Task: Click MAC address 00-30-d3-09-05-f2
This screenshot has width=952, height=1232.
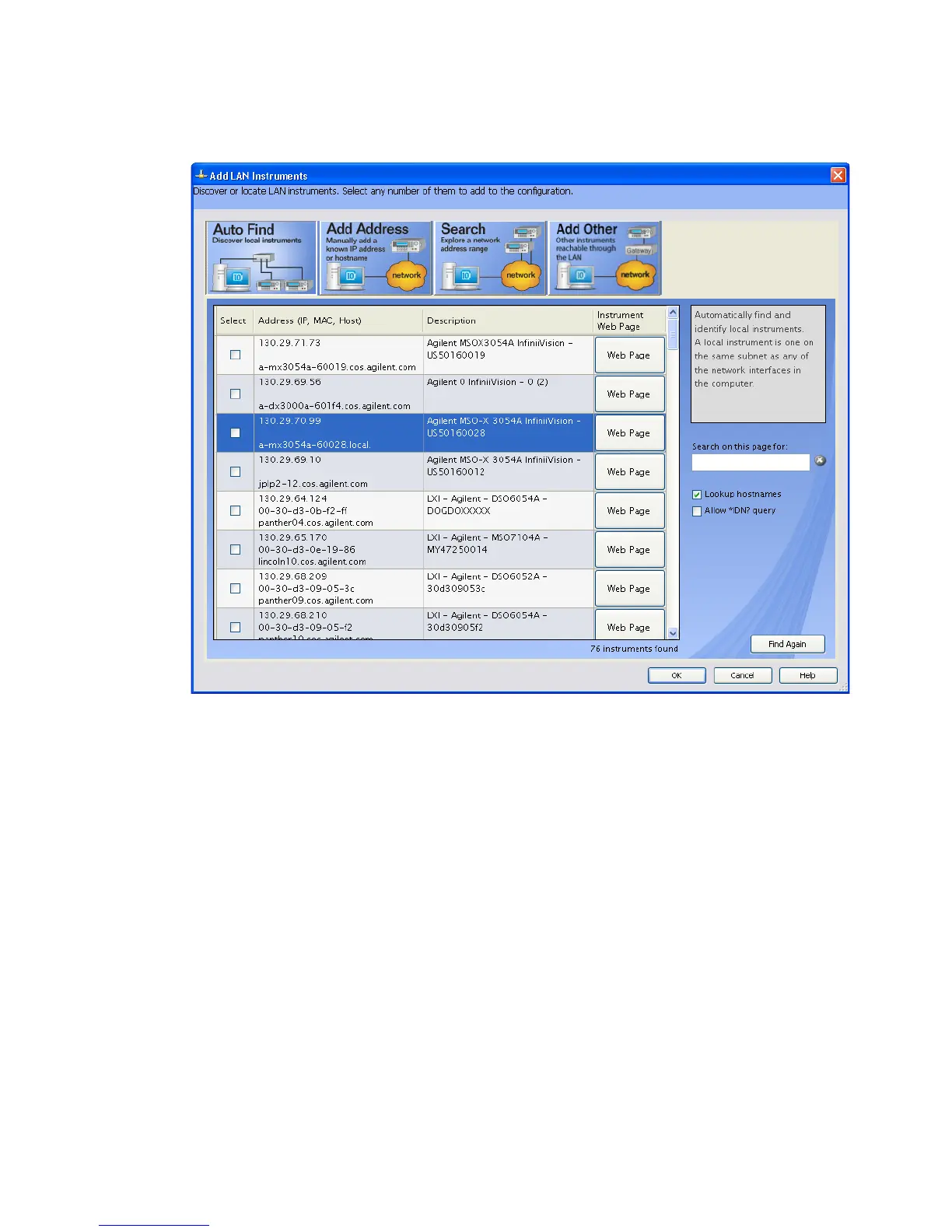Action: point(305,627)
